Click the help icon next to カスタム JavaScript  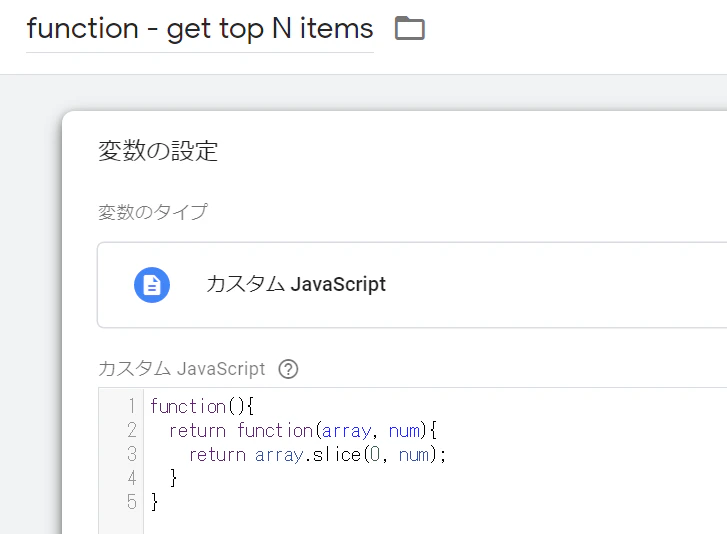pos(288,369)
